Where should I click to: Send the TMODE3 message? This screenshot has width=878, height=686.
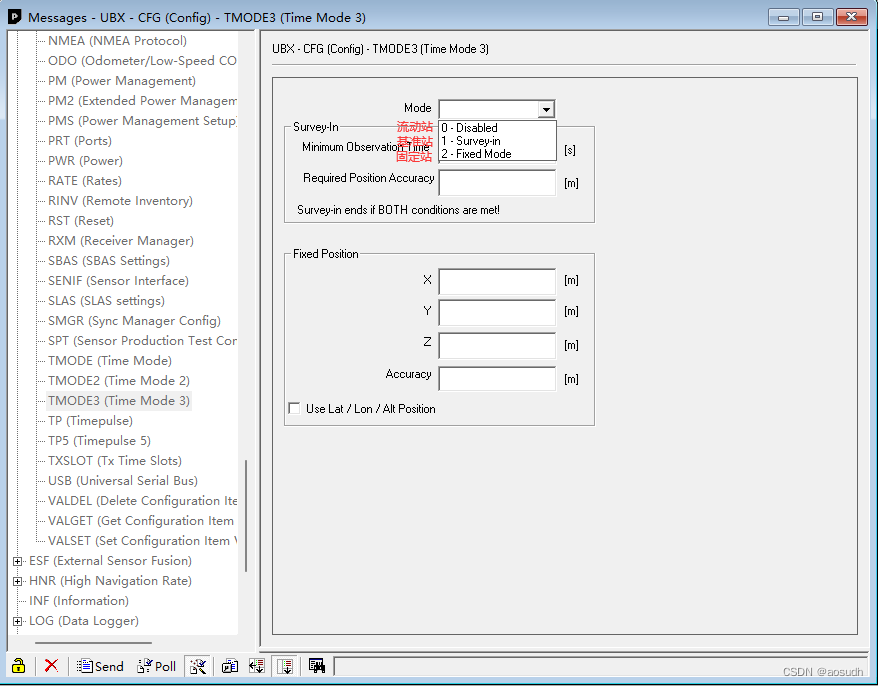[100, 666]
